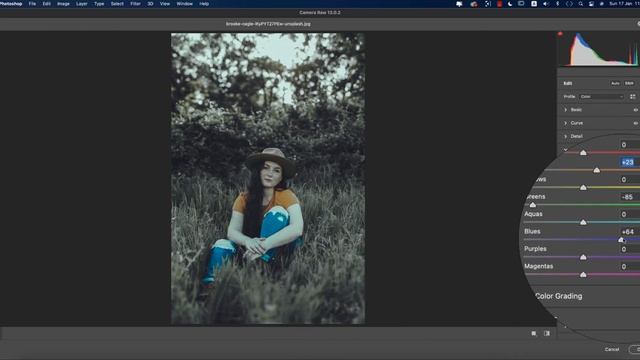Open the View menu
Screen dimensions: 640x360
(x=165, y=4)
